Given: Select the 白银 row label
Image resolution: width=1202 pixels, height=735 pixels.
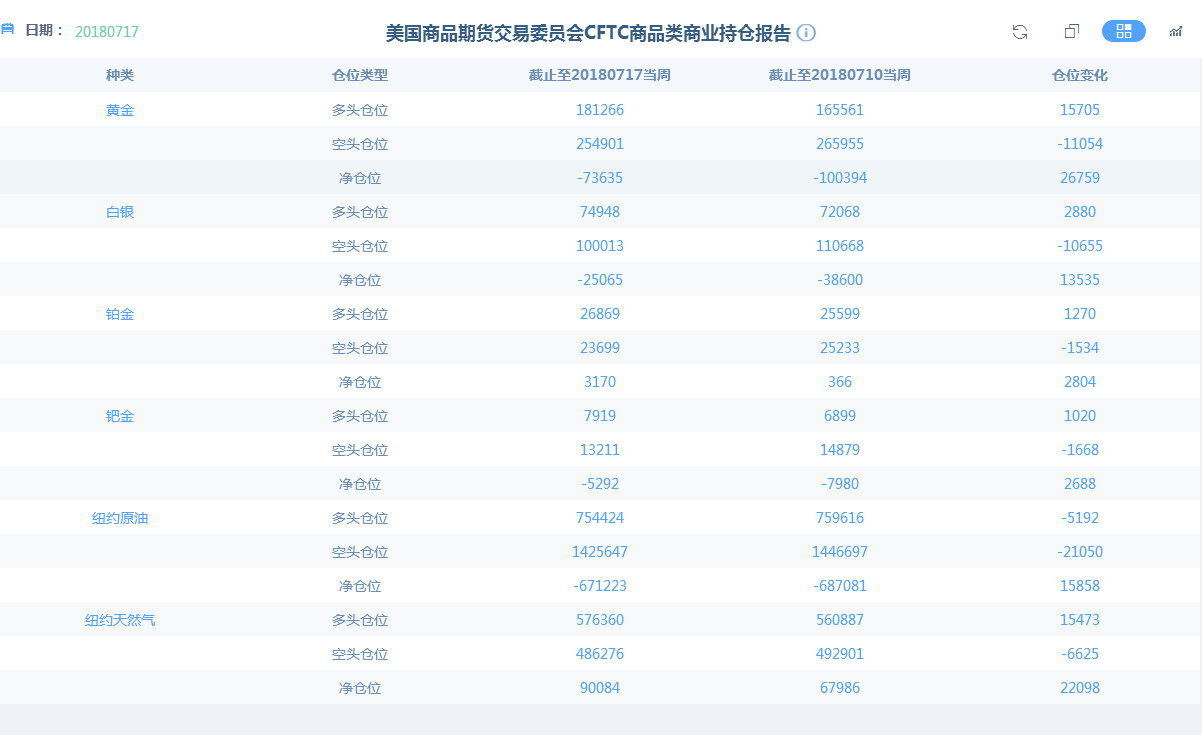Looking at the screenshot, I should pos(120,212).
